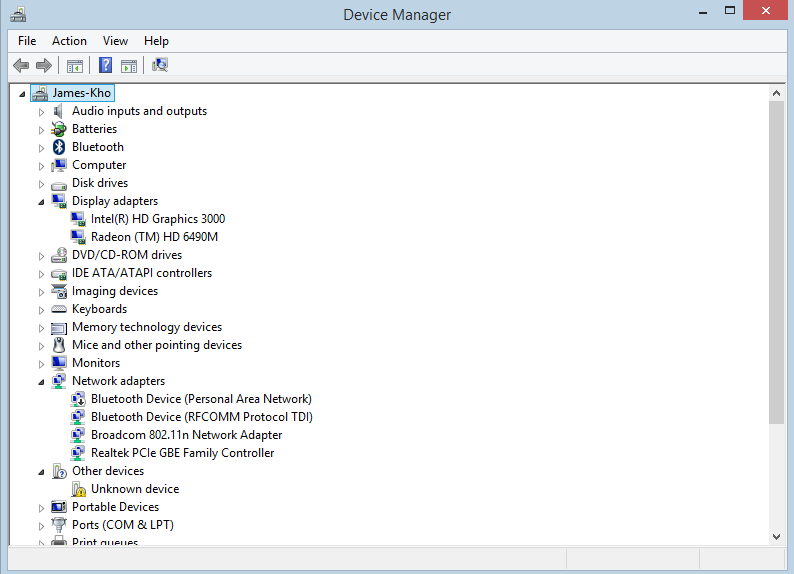Select the James-Kho root computer node

(x=82, y=93)
